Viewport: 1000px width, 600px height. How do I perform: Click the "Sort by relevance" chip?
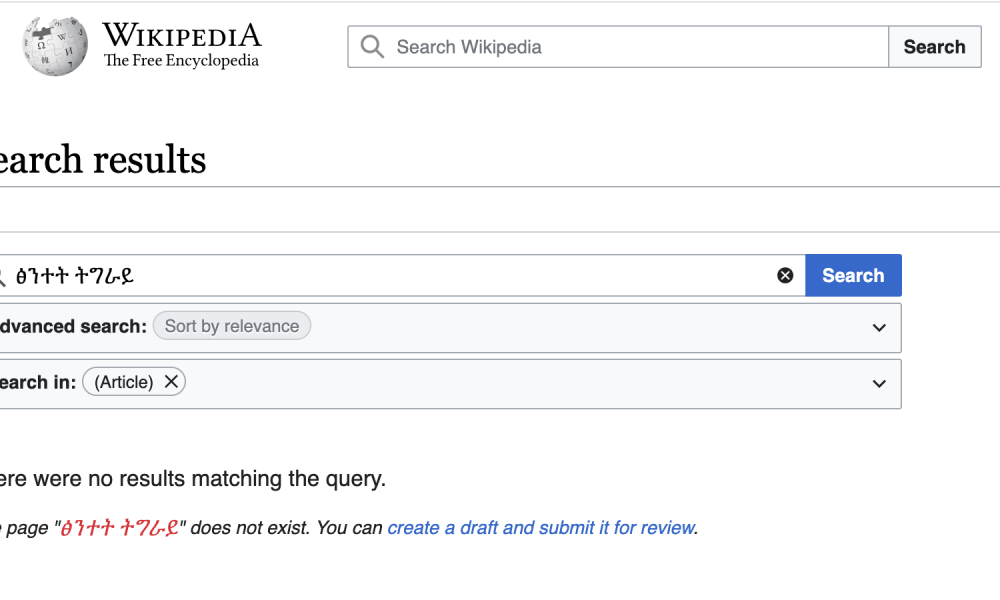(232, 326)
